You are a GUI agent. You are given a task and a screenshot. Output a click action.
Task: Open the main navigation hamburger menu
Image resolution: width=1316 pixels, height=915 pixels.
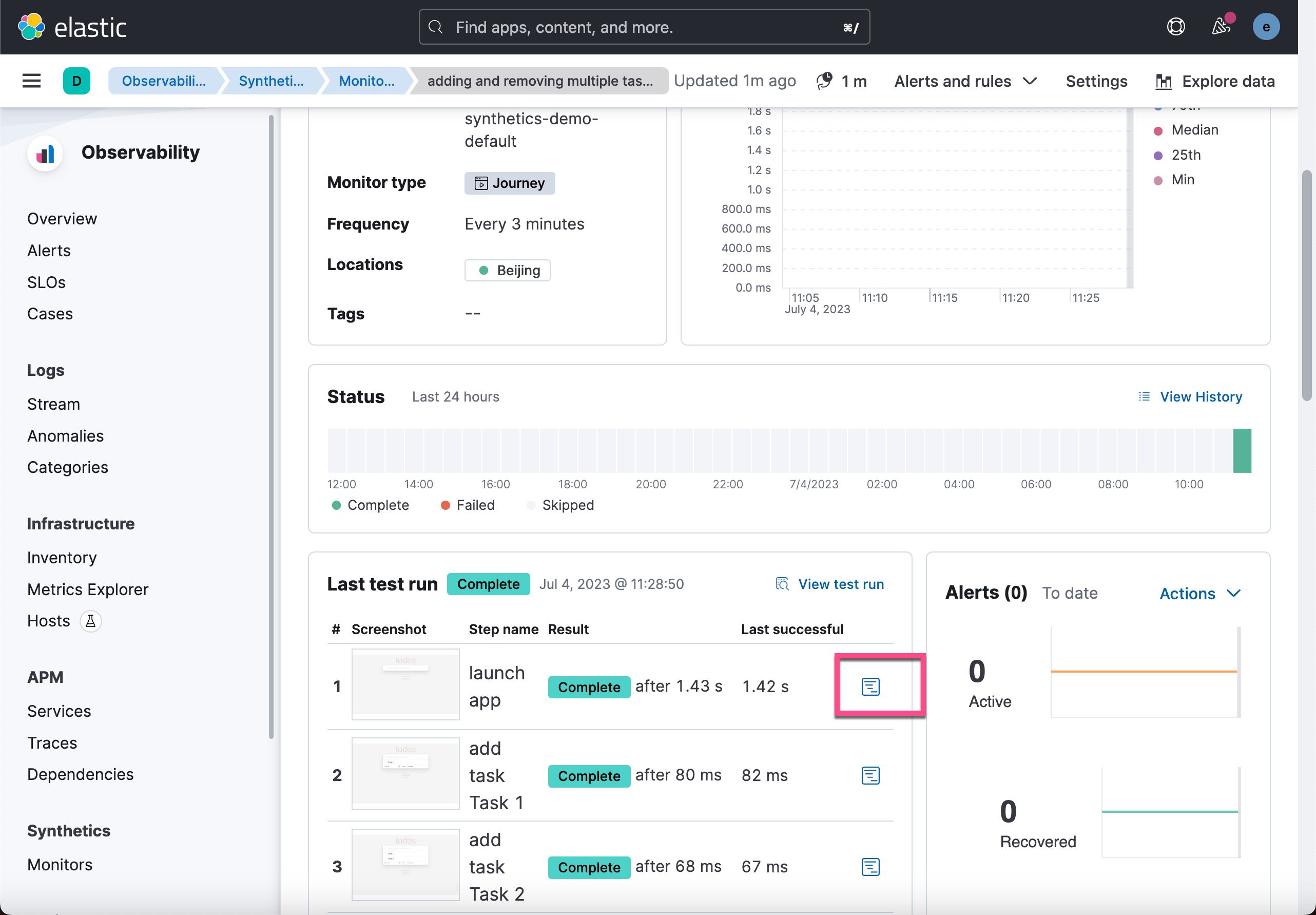(x=31, y=81)
